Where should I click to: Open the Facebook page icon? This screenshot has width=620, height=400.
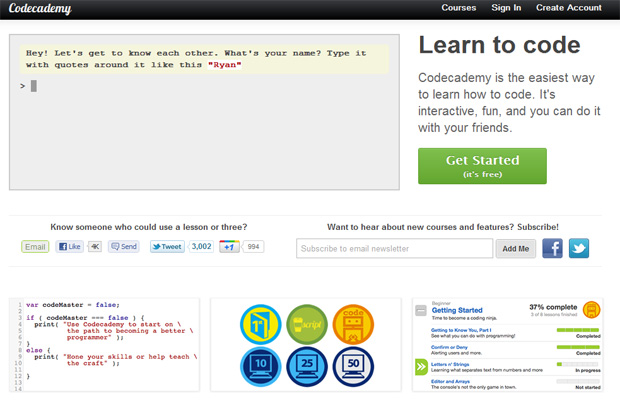coord(552,248)
